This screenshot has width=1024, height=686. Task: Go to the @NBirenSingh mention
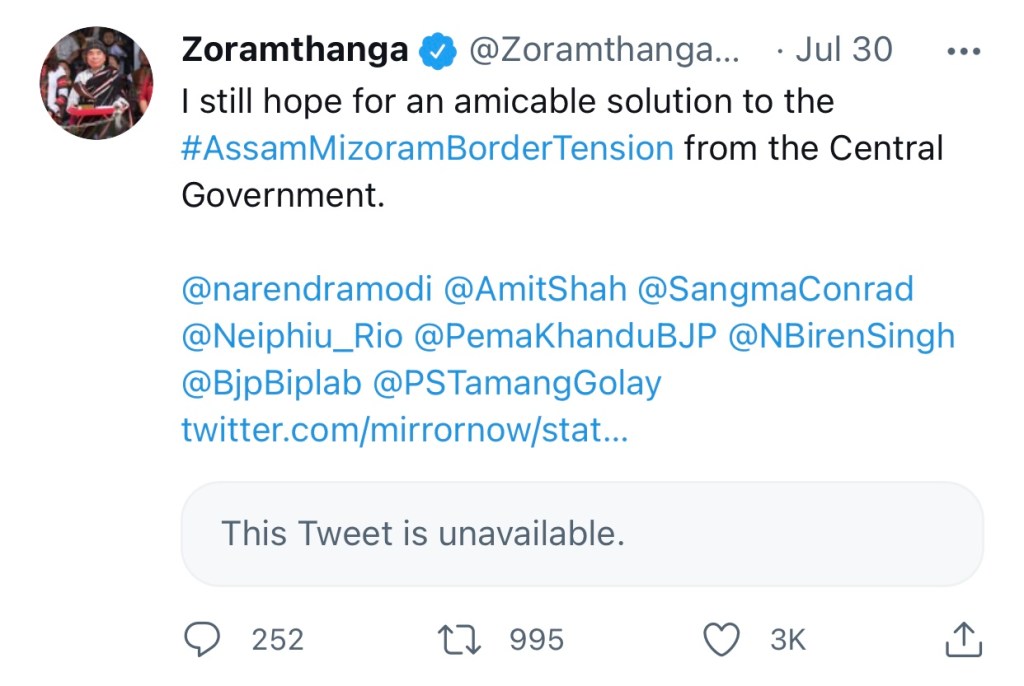pyautogui.click(x=841, y=336)
